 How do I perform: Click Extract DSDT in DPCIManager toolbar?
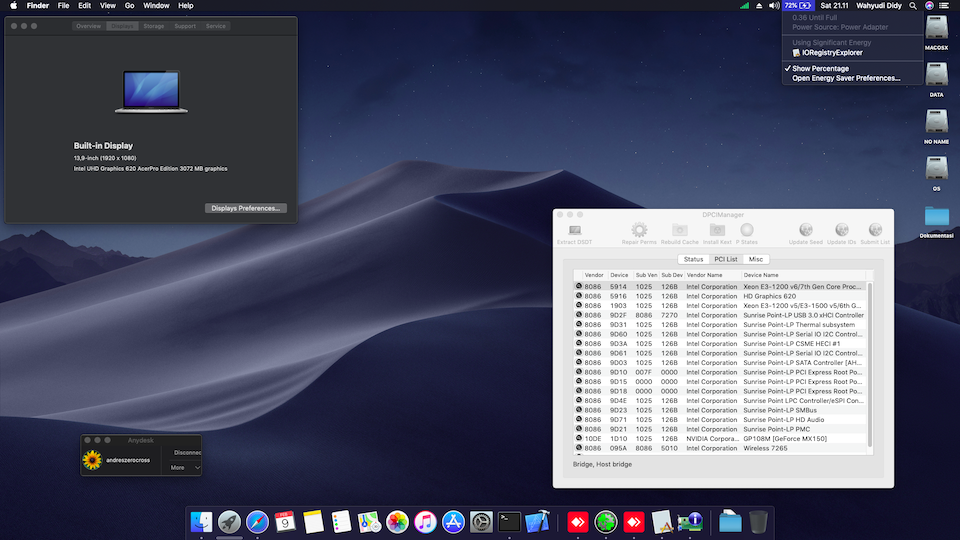[574, 234]
